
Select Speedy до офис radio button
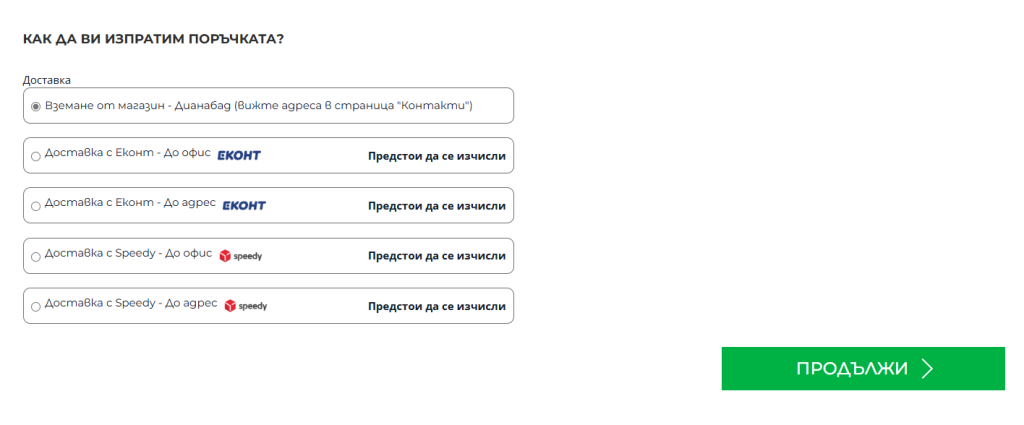point(36,257)
